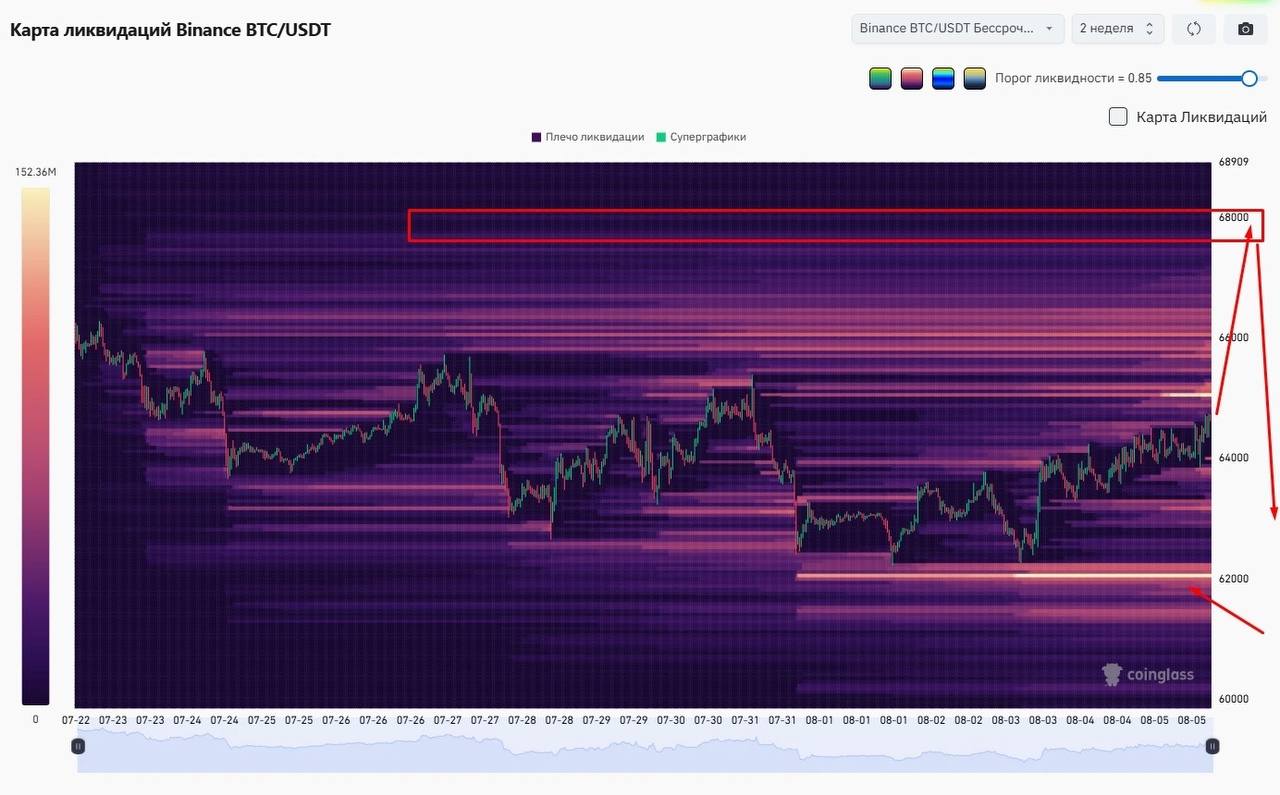The width and height of the screenshot is (1280, 795).
Task: Click the 60000 price axis label
Action: 1234,699
